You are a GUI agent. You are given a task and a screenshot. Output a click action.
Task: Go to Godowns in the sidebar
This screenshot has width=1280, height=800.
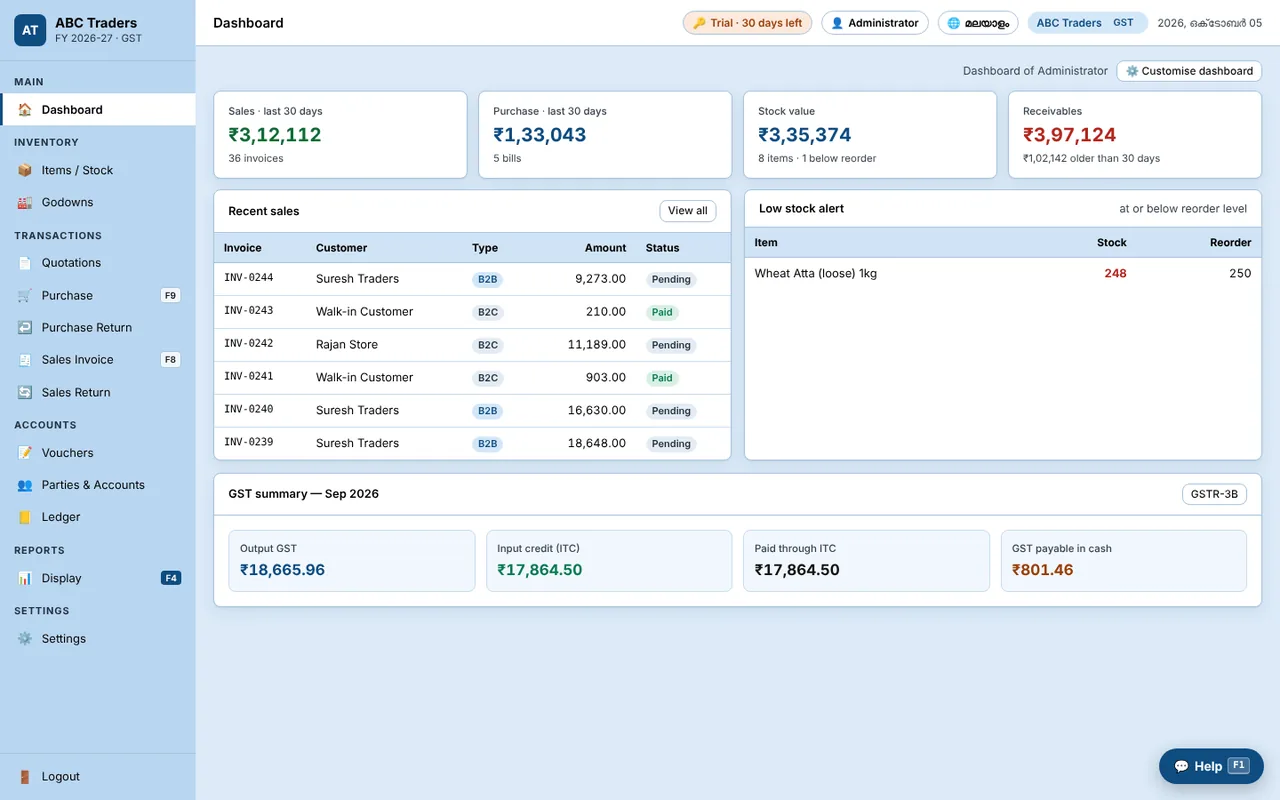(x=98, y=202)
